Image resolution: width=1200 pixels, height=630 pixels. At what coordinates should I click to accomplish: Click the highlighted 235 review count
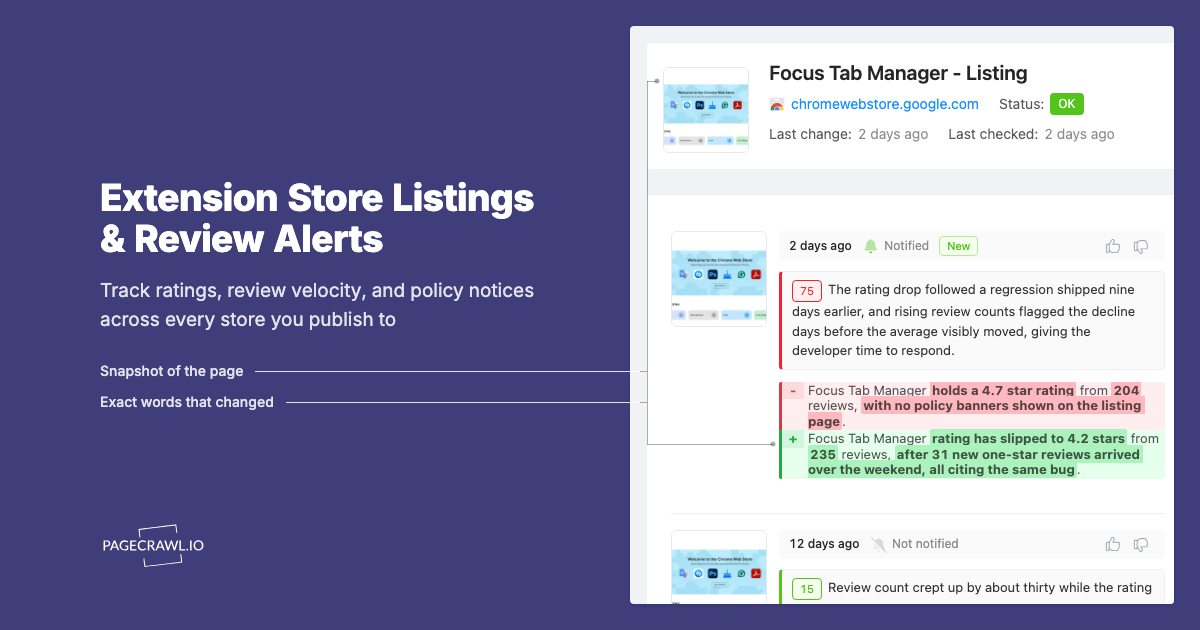pyautogui.click(x=823, y=454)
